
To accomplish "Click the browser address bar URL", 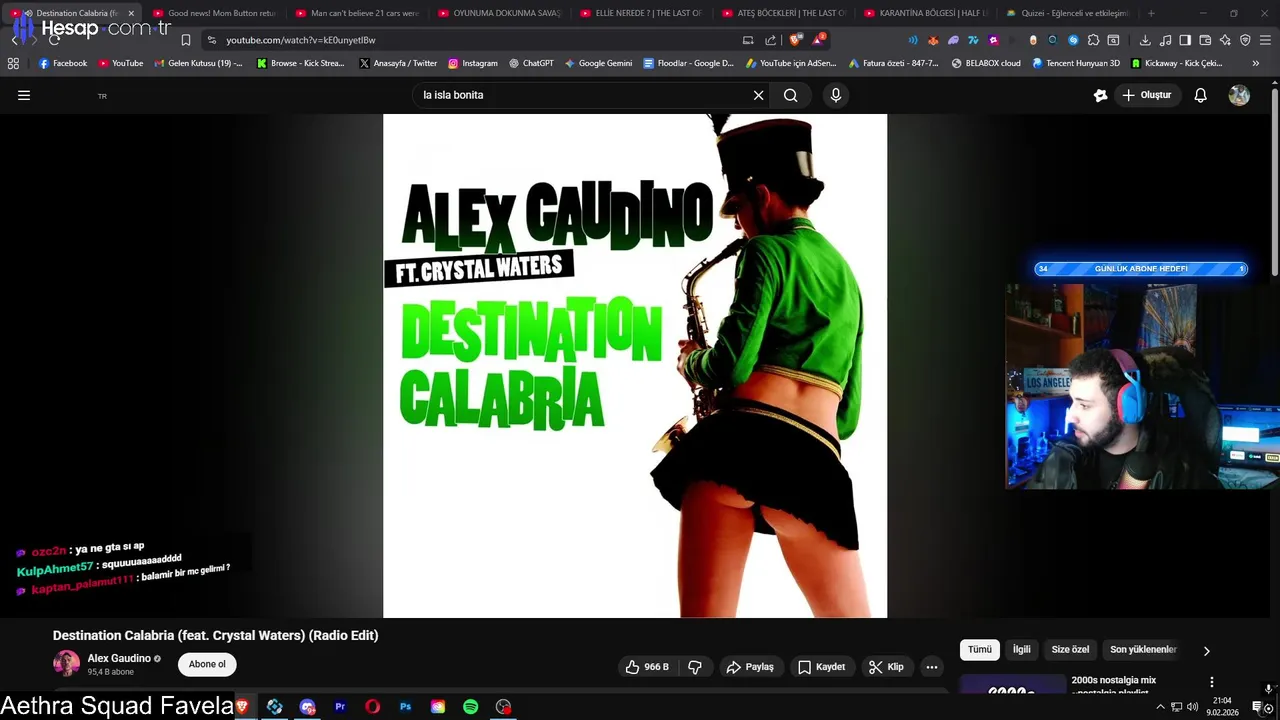I will [x=301, y=40].
